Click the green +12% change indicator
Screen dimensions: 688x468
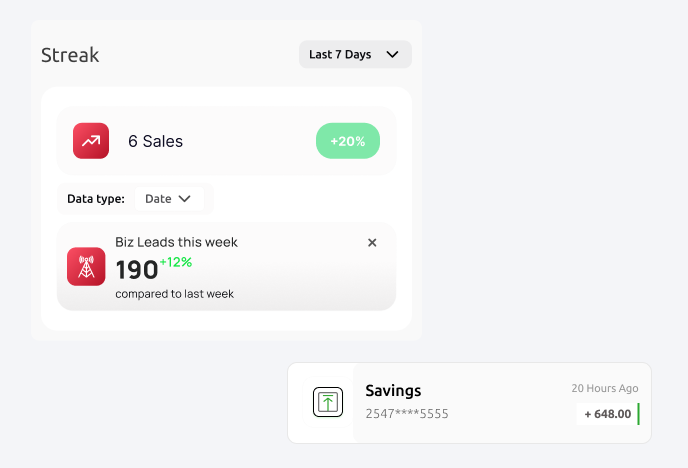click(176, 262)
